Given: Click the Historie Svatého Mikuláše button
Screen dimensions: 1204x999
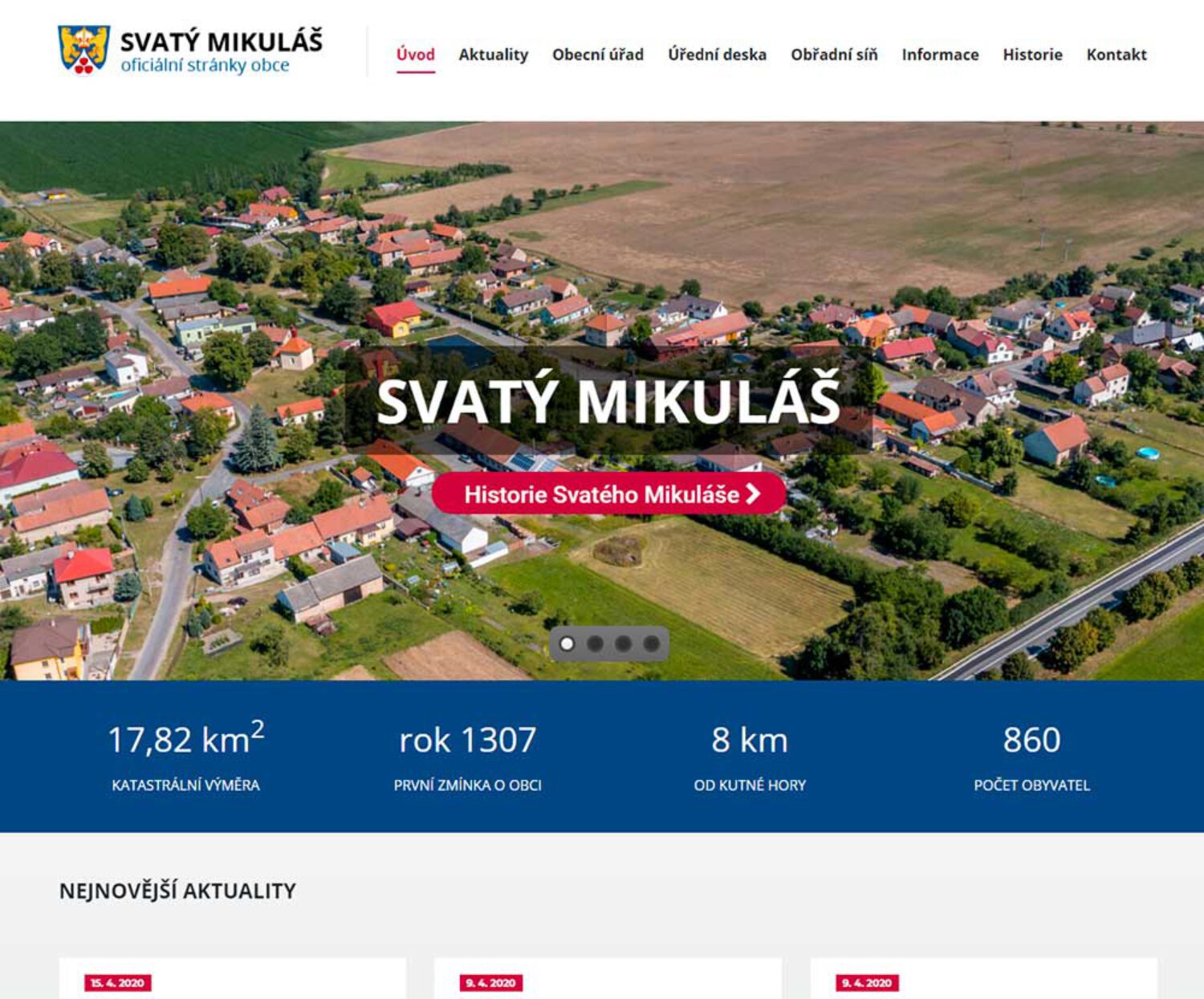Looking at the screenshot, I should pyautogui.click(x=609, y=493).
